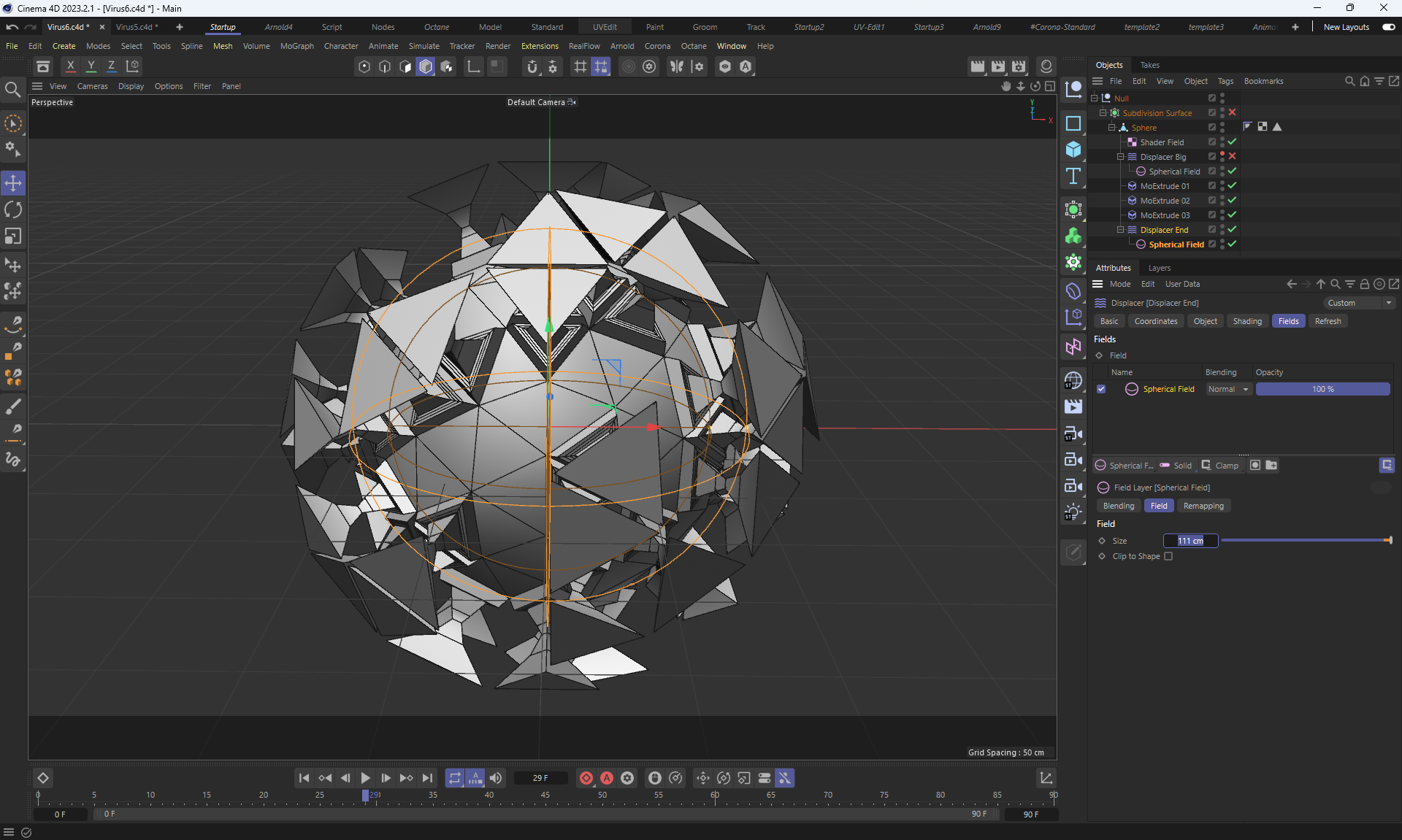
Task: Click the Solid field layer button
Action: point(1176,466)
